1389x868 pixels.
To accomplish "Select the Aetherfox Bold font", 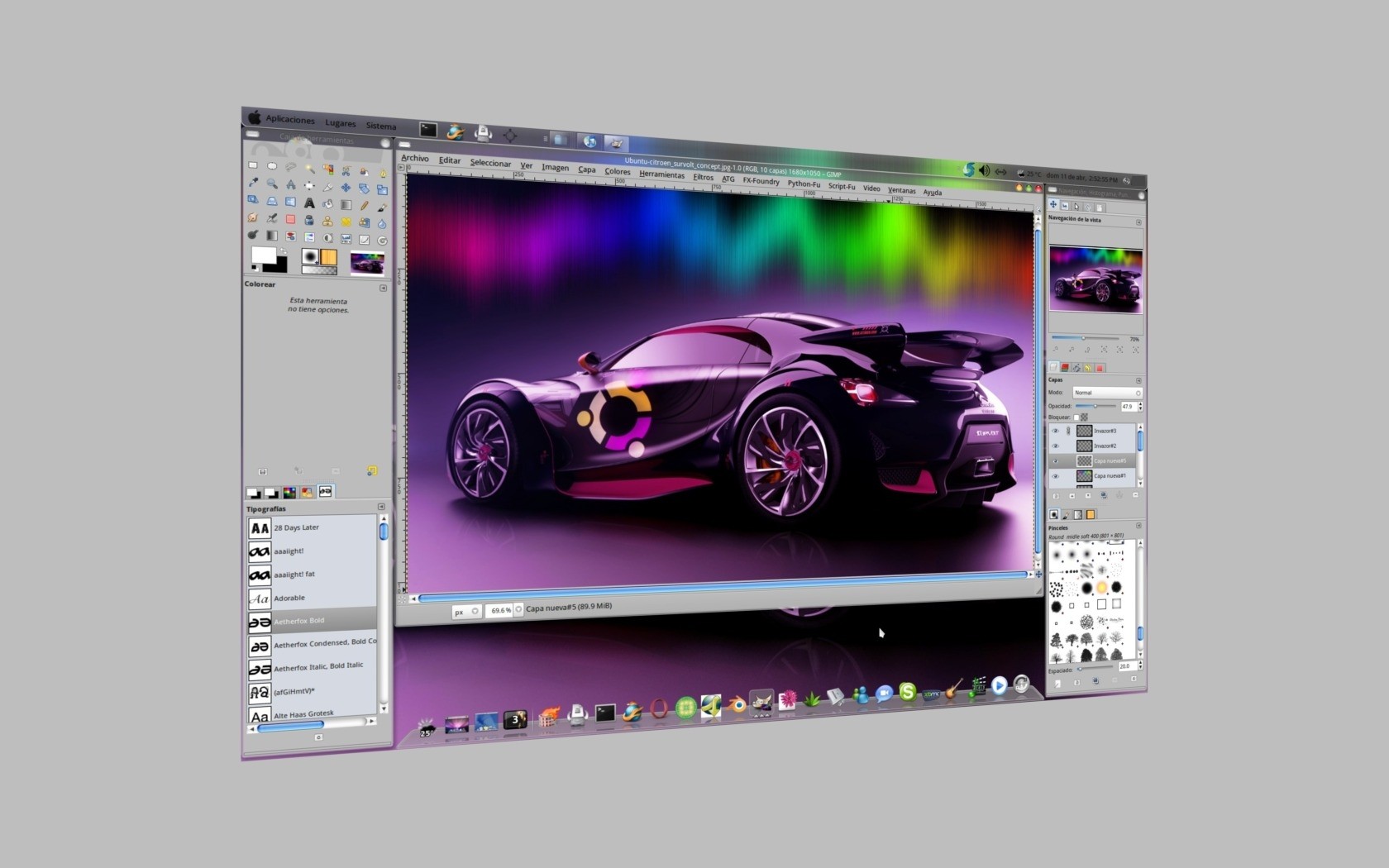I will [x=313, y=621].
